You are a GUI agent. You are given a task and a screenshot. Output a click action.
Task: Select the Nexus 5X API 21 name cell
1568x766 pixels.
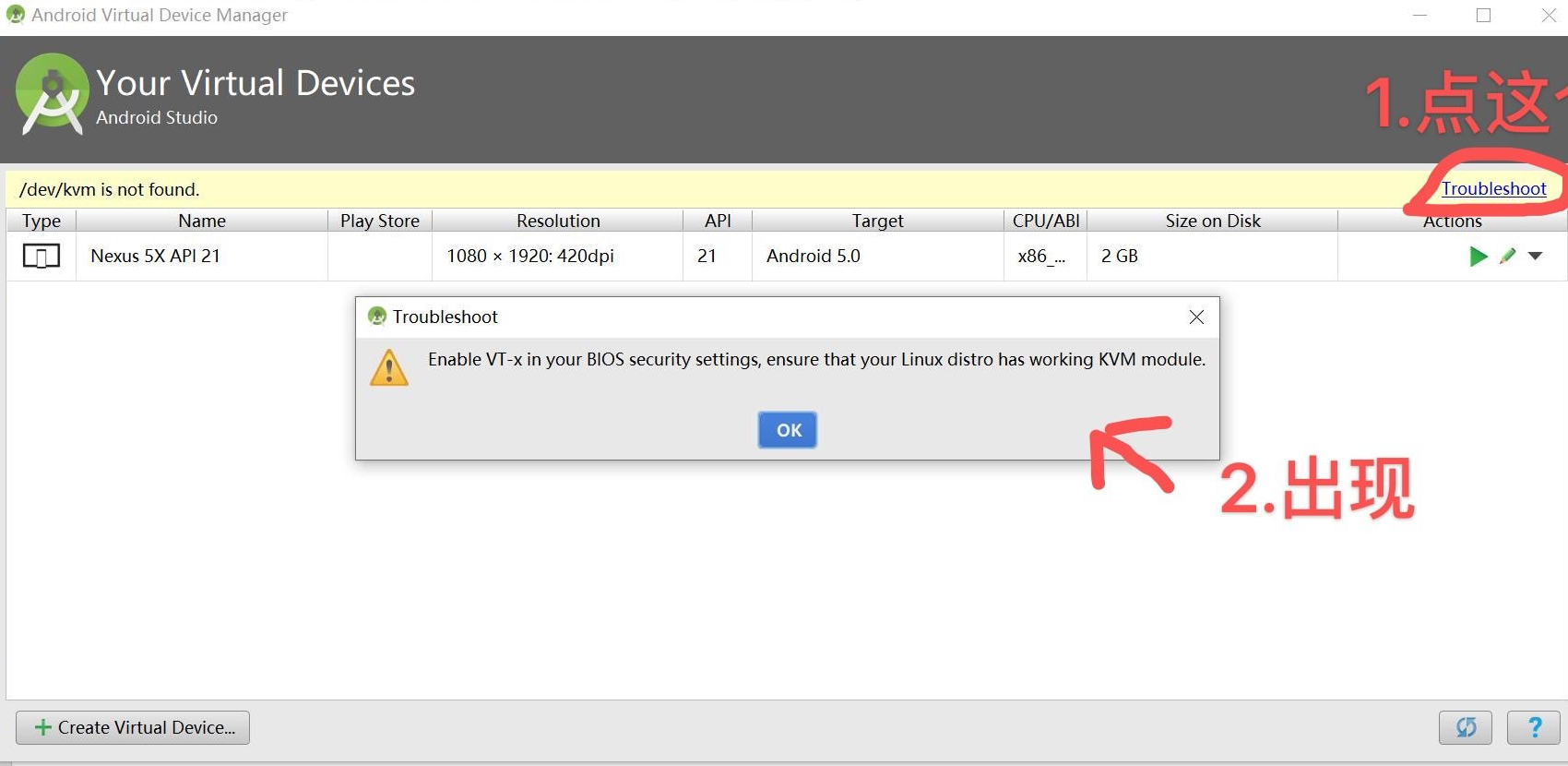coord(202,256)
